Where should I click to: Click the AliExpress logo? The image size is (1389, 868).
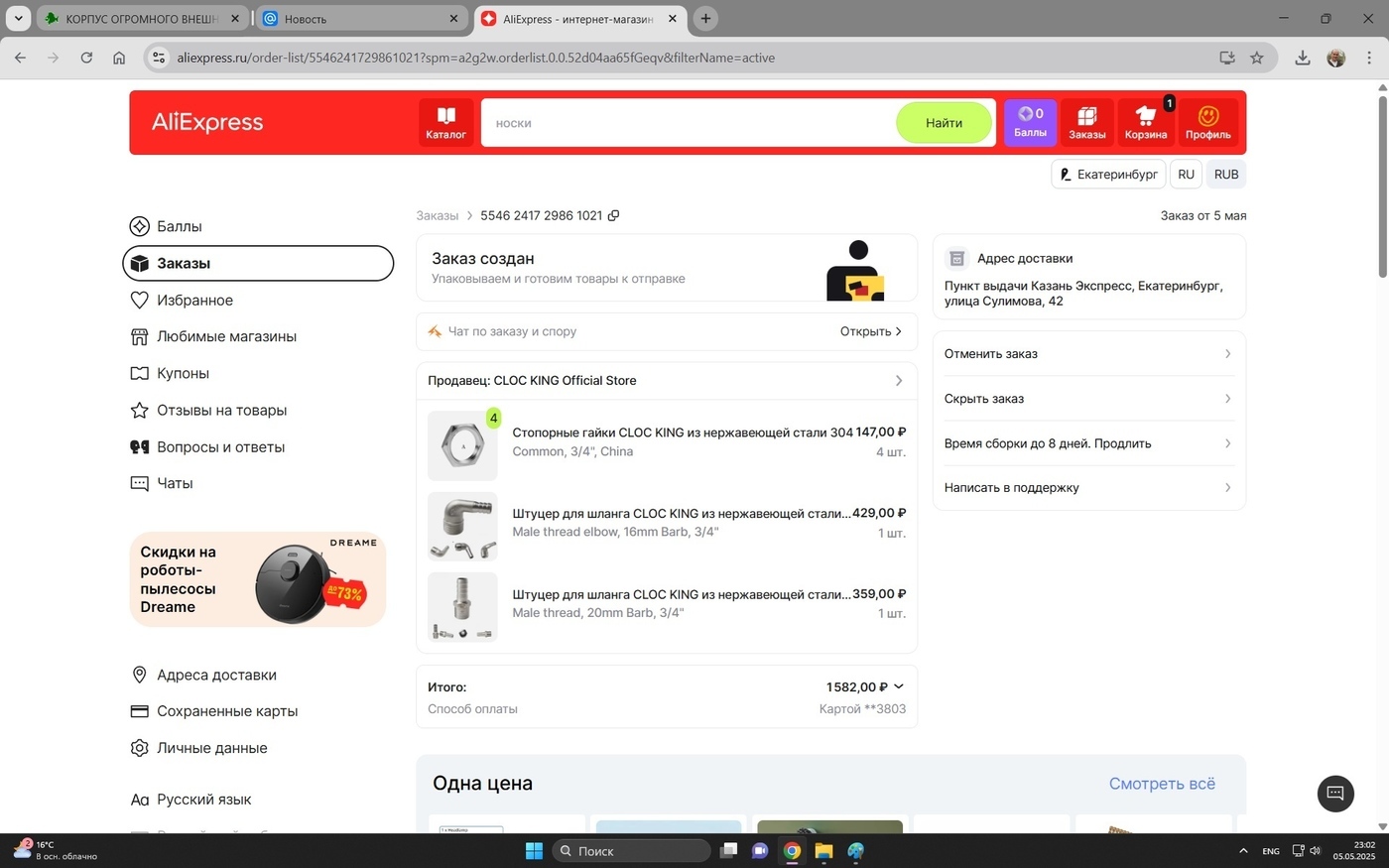[207, 122]
